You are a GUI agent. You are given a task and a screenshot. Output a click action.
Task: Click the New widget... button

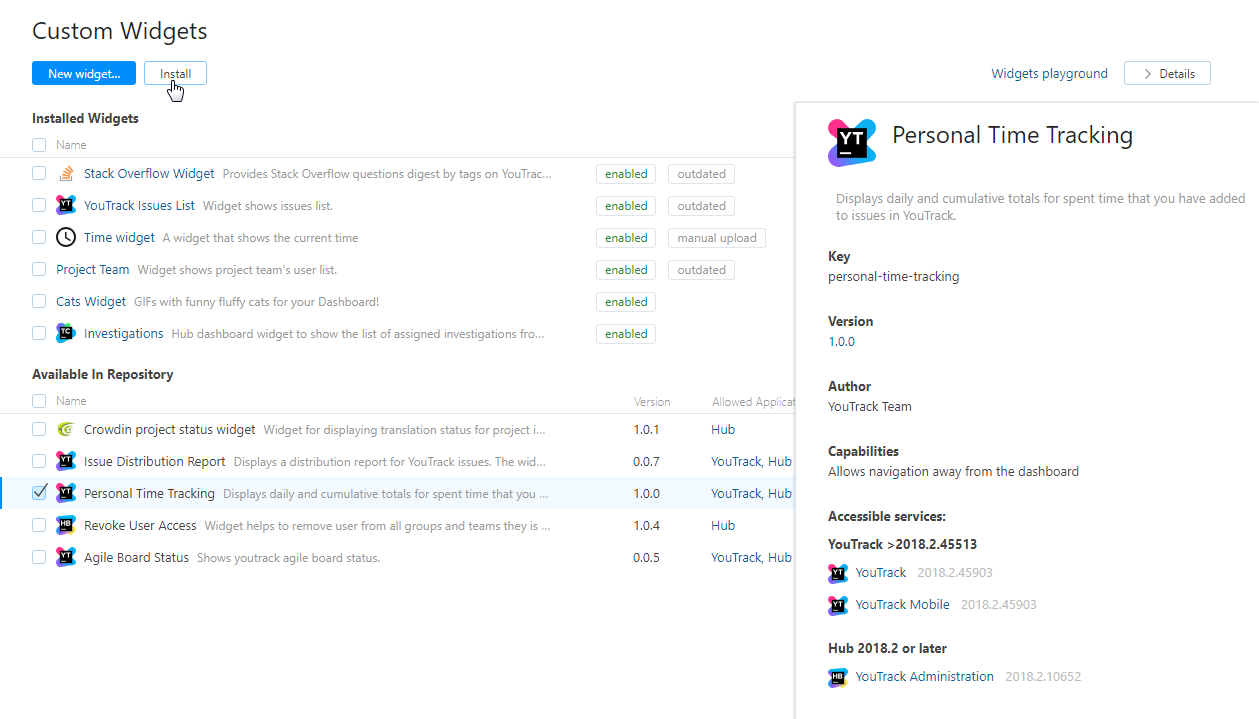(x=84, y=73)
